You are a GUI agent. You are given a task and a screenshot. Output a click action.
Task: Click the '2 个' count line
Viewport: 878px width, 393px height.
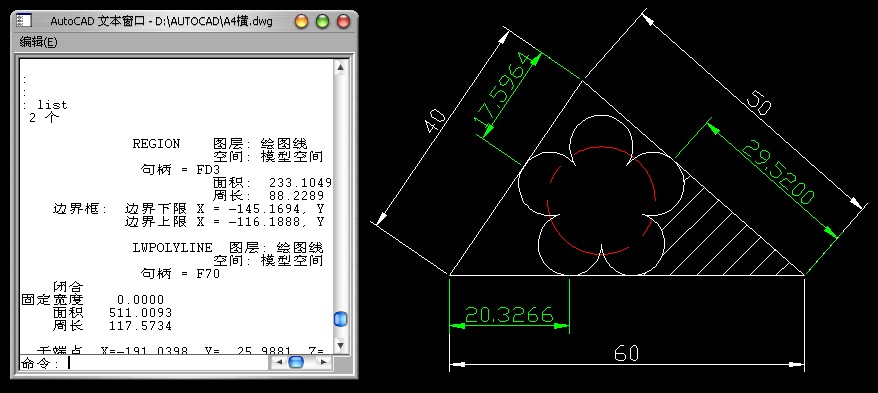pos(43,118)
